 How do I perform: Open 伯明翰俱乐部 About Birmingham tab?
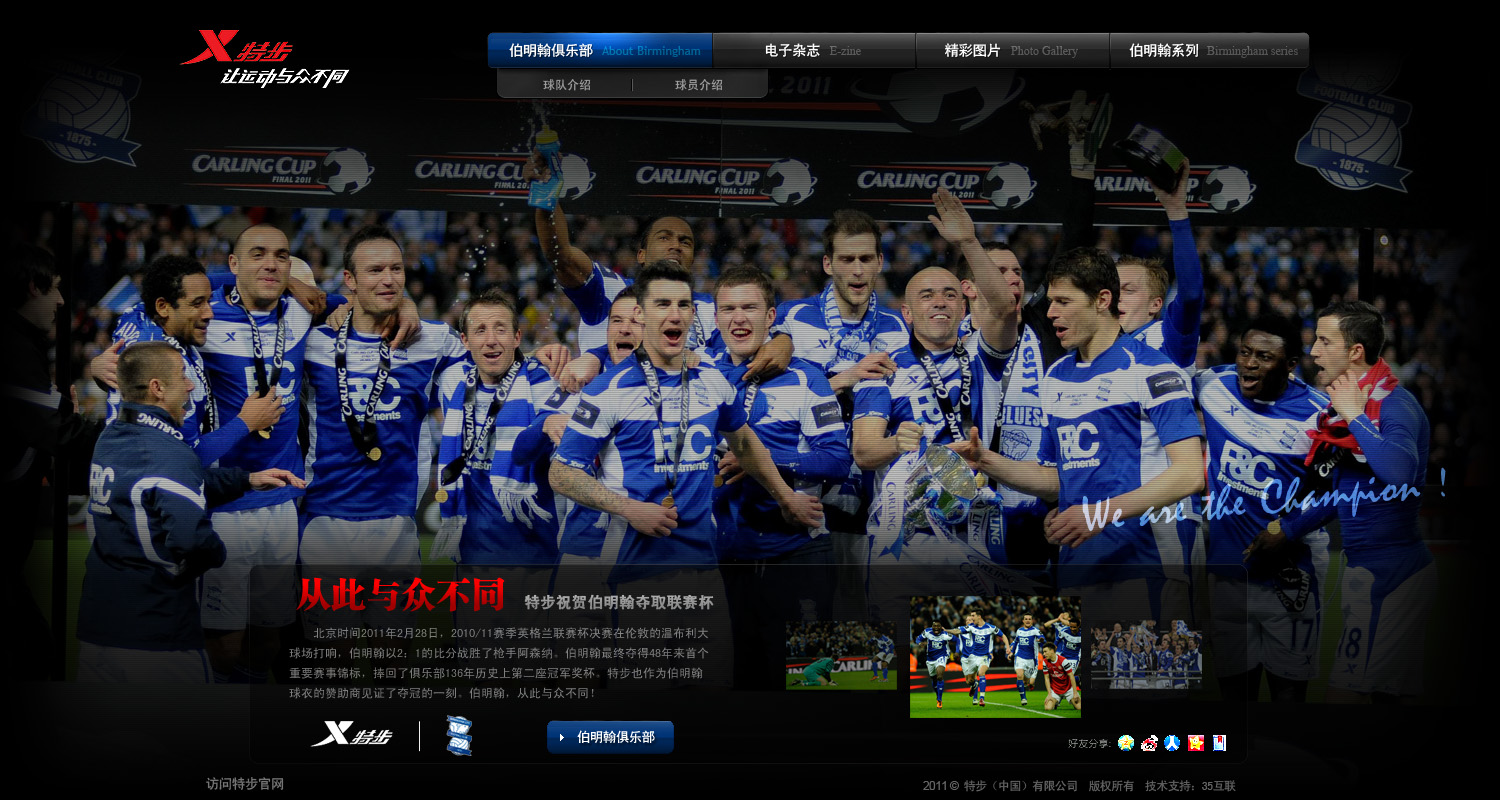(600, 50)
